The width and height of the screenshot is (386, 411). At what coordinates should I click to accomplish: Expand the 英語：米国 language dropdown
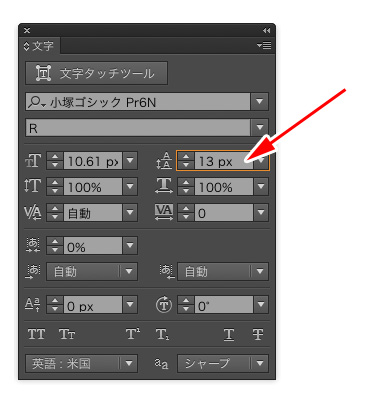pyautogui.click(x=129, y=363)
